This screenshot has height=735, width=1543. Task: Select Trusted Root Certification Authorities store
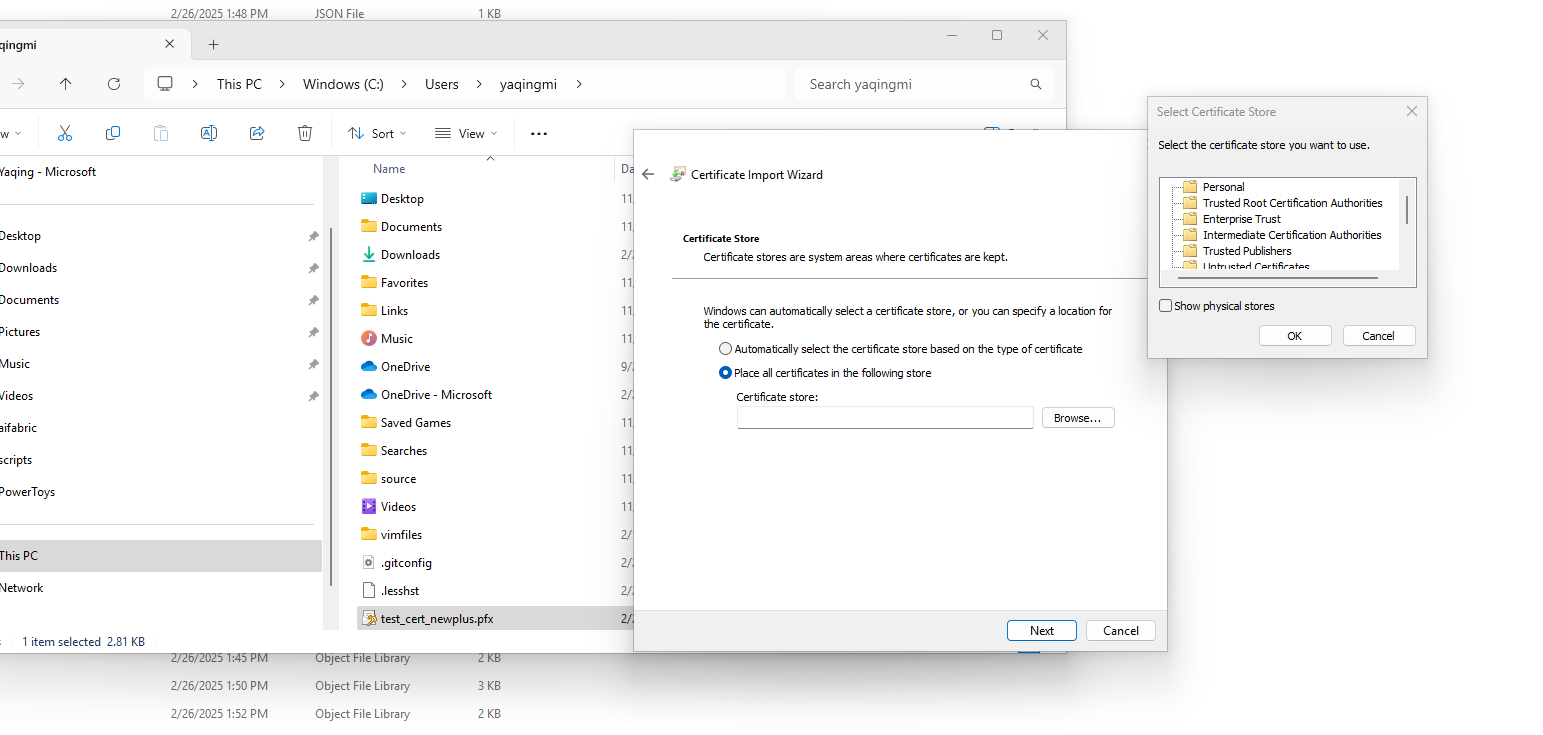(1292, 203)
